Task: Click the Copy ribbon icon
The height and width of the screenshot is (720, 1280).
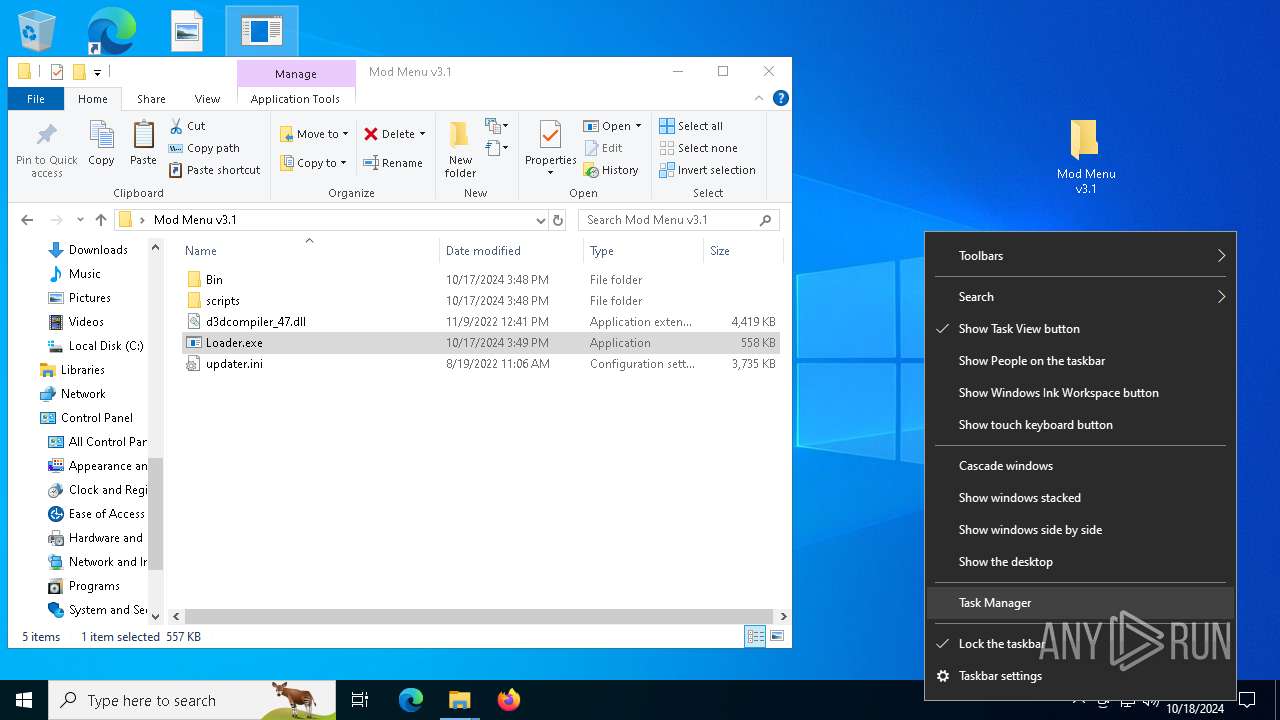Action: [x=101, y=143]
